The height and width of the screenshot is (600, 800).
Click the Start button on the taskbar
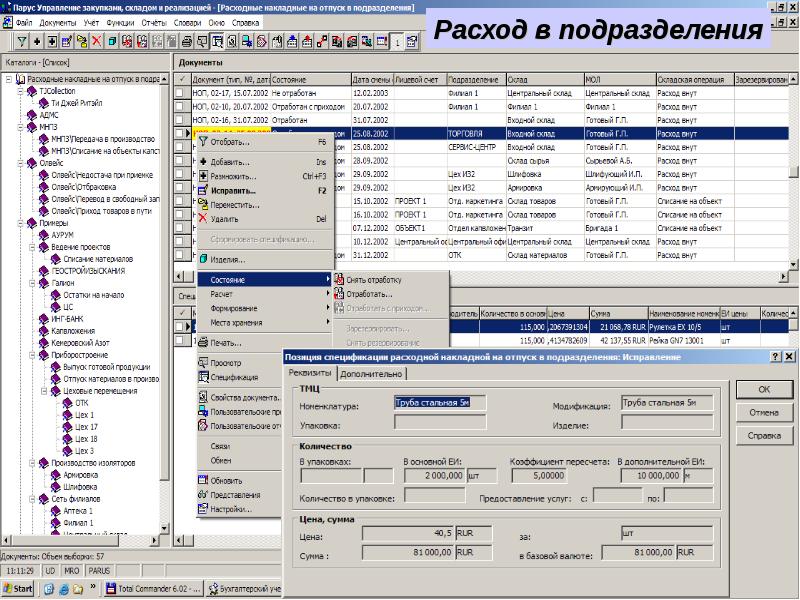click(18, 589)
